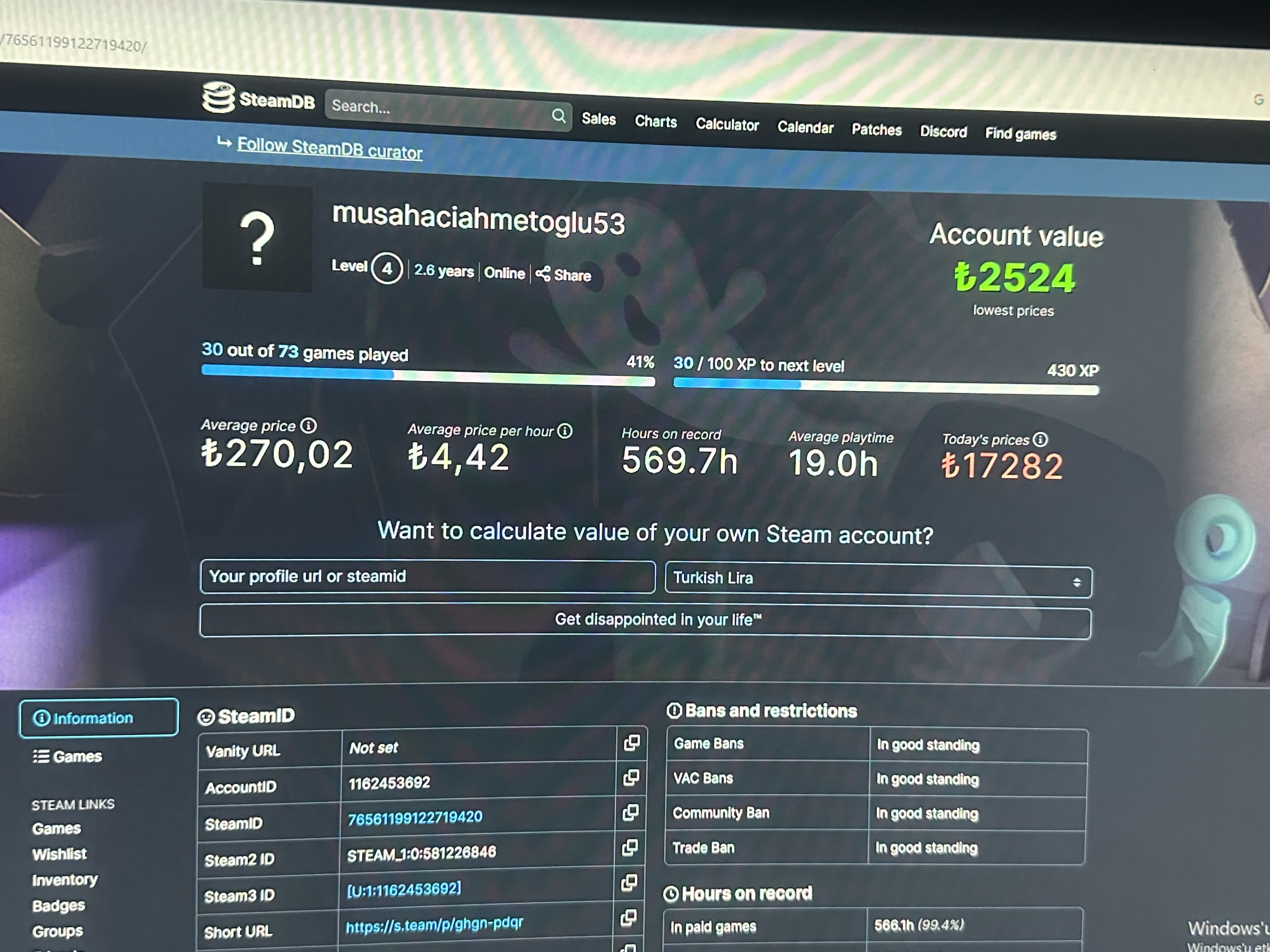1270x952 pixels.
Task: Click the question mark avatar thumbnail
Action: pos(257,237)
